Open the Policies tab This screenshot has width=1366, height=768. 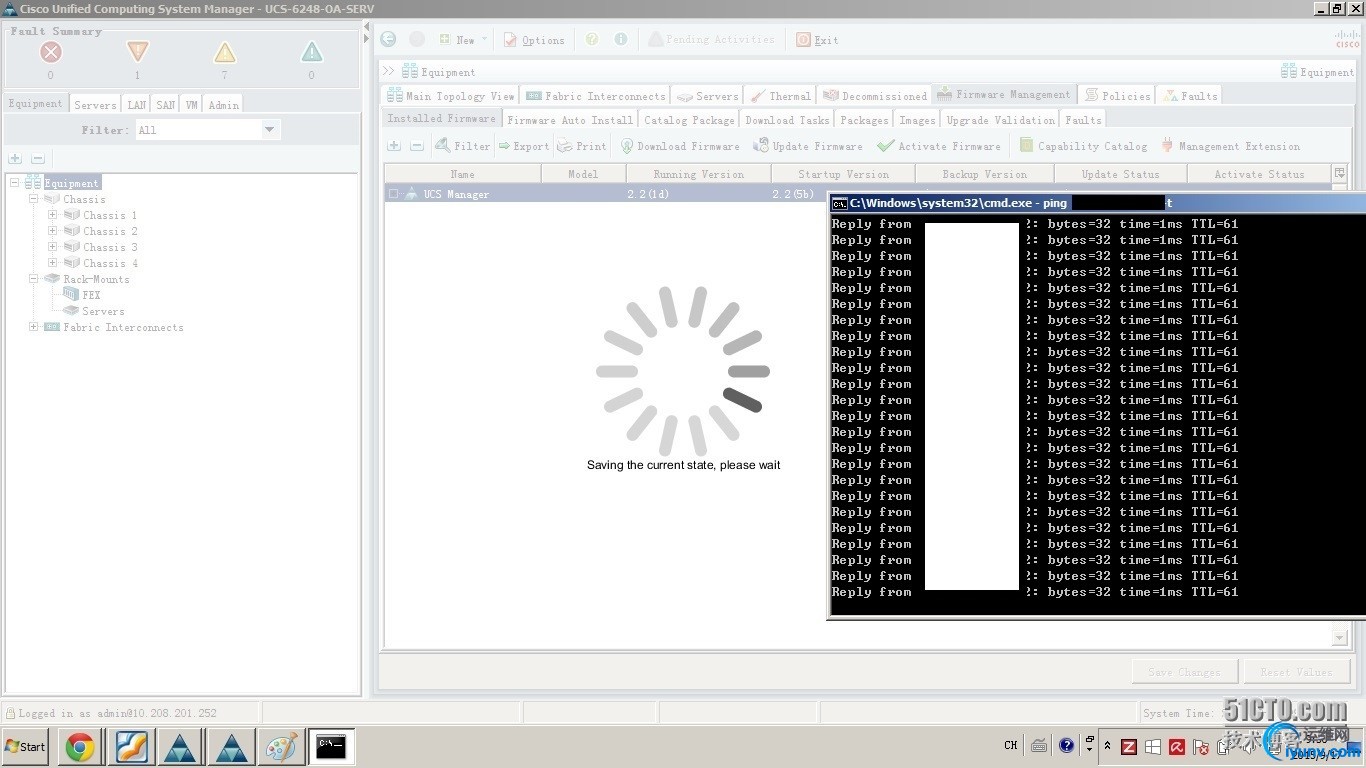[1117, 96]
